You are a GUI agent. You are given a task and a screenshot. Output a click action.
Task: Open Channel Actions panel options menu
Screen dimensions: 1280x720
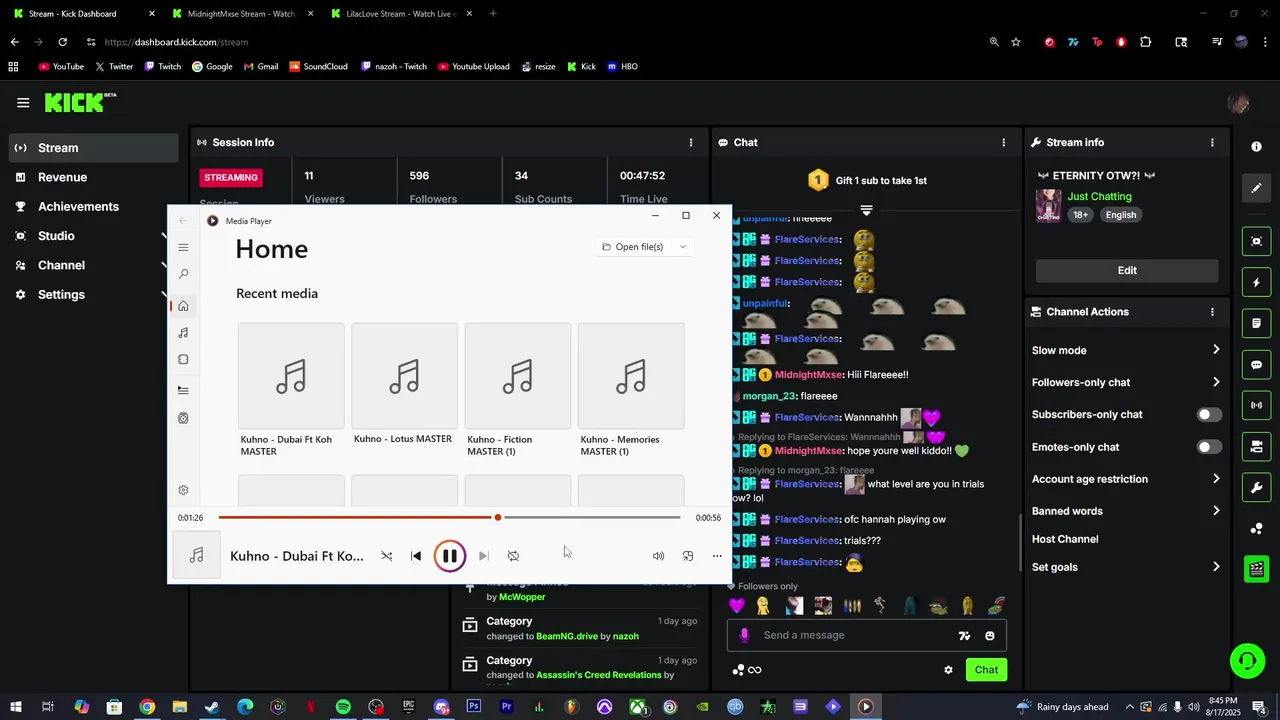(x=1212, y=312)
